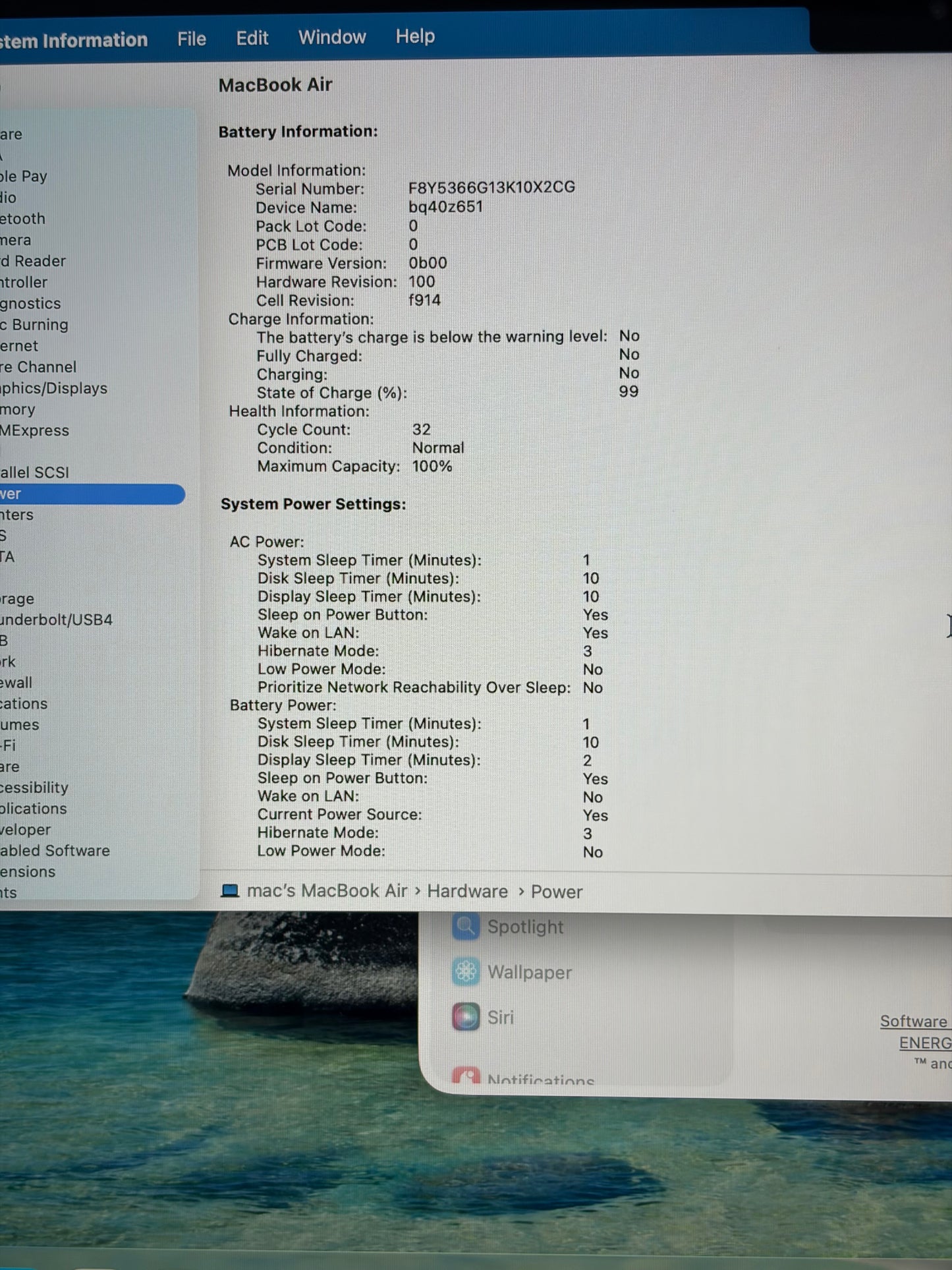Image resolution: width=952 pixels, height=1270 pixels.
Task: Select Power in the path bar
Action: coord(557,892)
